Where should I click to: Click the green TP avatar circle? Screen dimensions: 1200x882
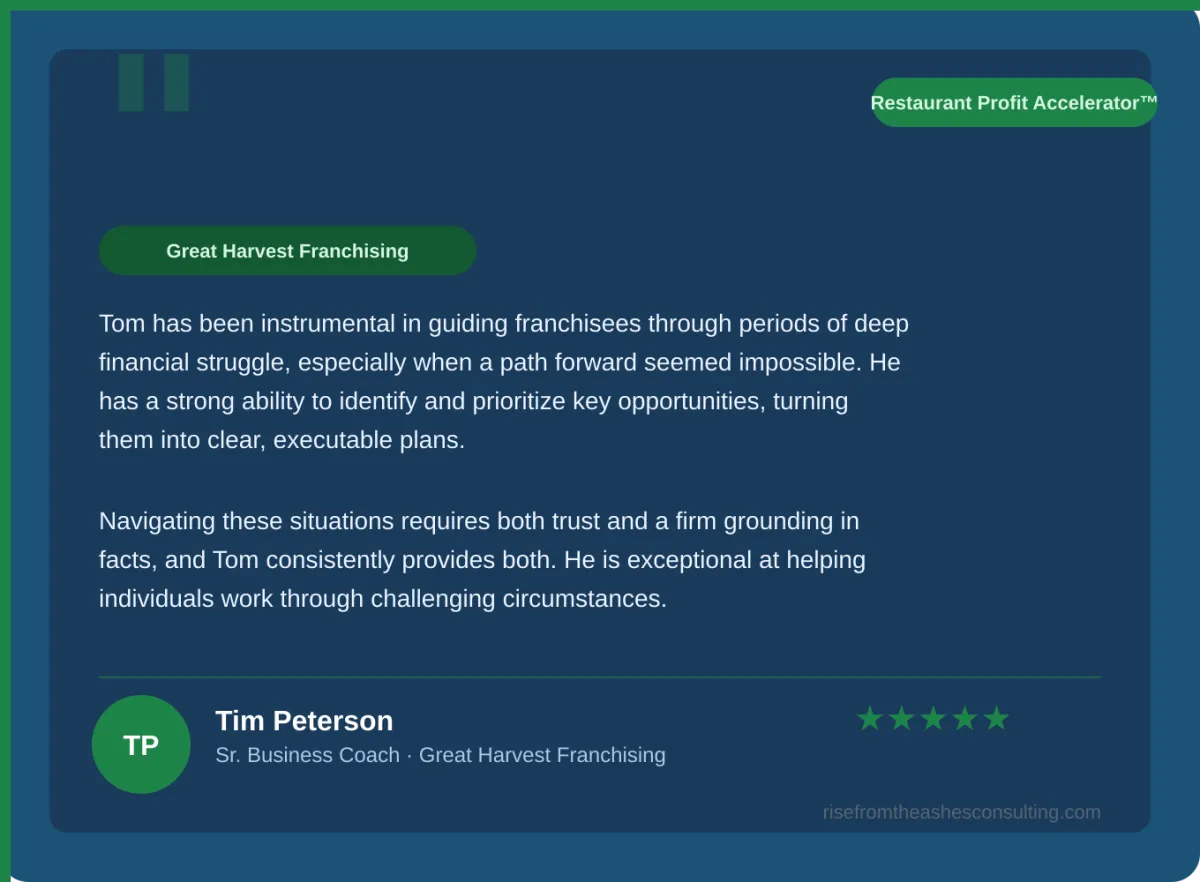141,745
